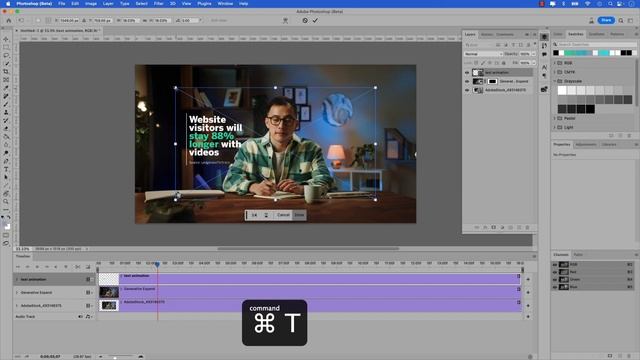Click the blue Share button
The width and height of the screenshot is (640, 360).
(606, 20)
